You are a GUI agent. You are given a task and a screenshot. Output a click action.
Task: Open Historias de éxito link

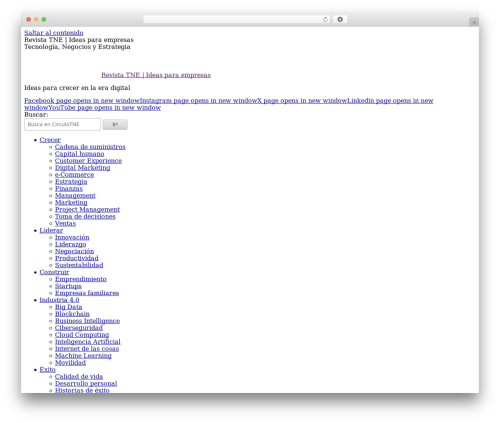82,390
